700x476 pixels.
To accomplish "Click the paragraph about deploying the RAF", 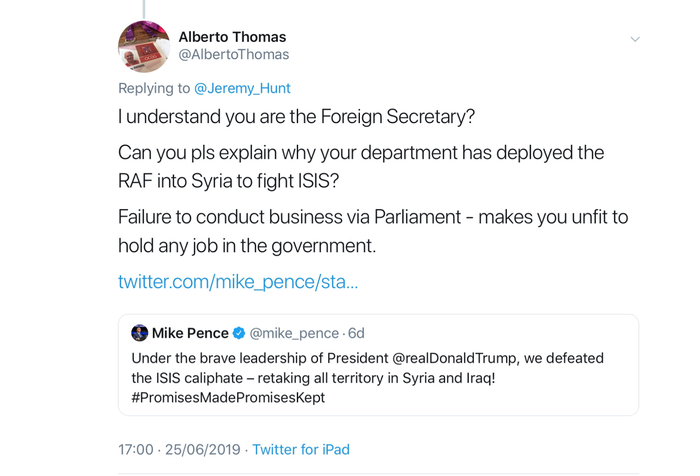I will click(x=360, y=166).
